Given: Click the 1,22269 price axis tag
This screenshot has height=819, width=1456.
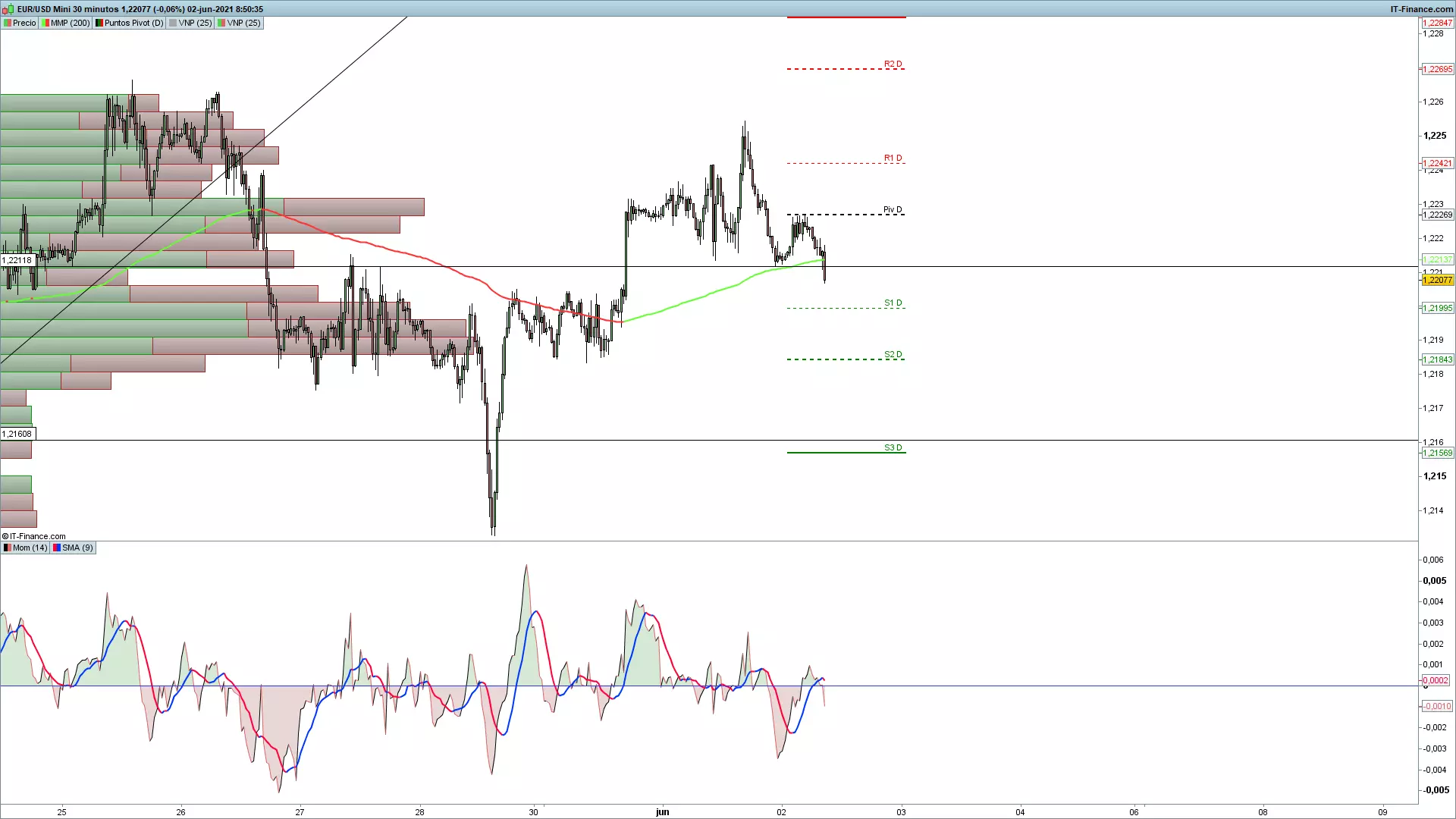Looking at the screenshot, I should click(1437, 215).
